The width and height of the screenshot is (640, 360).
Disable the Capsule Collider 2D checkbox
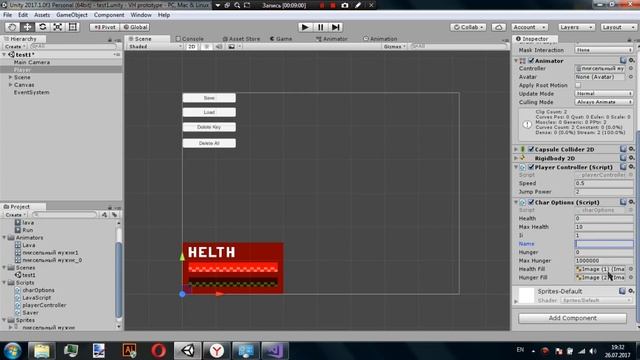point(531,149)
